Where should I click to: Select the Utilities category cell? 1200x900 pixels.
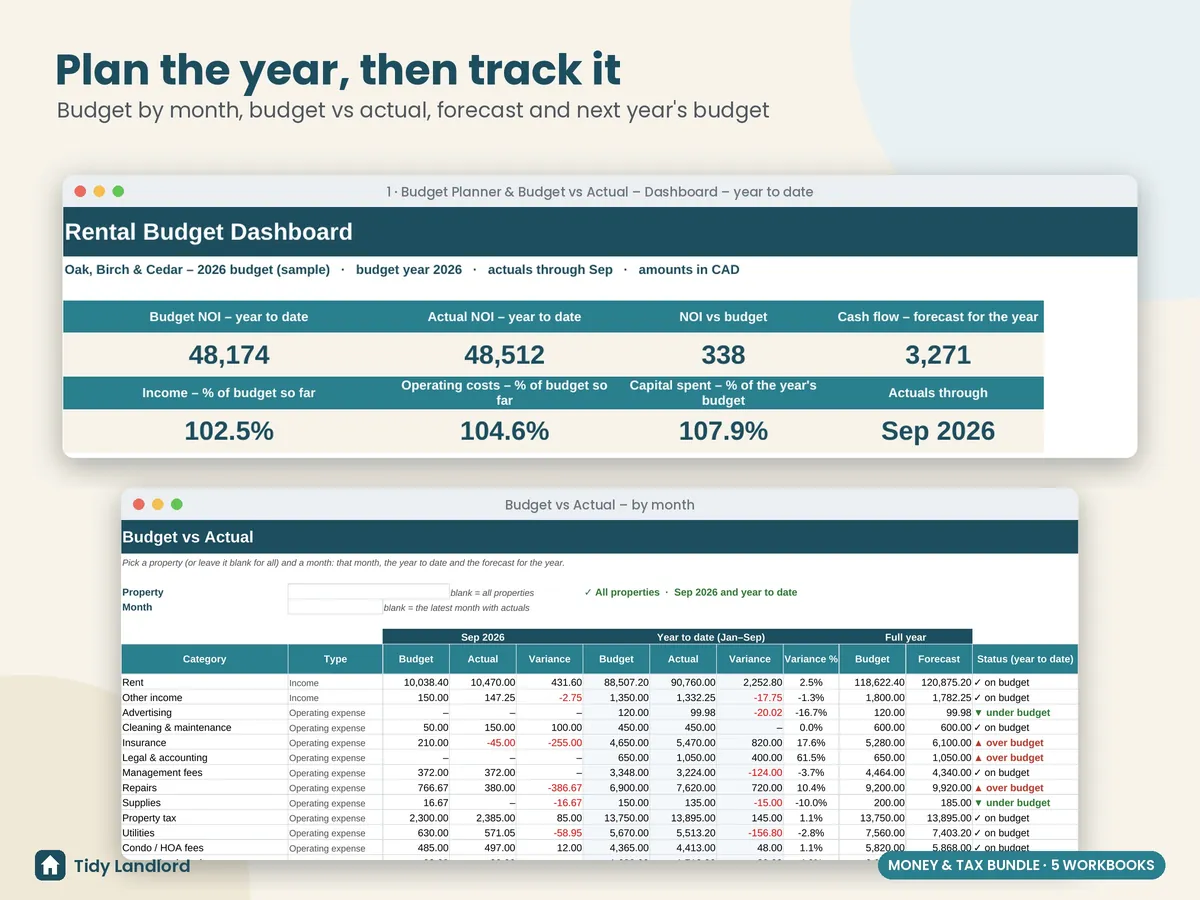pyautogui.click(x=204, y=833)
